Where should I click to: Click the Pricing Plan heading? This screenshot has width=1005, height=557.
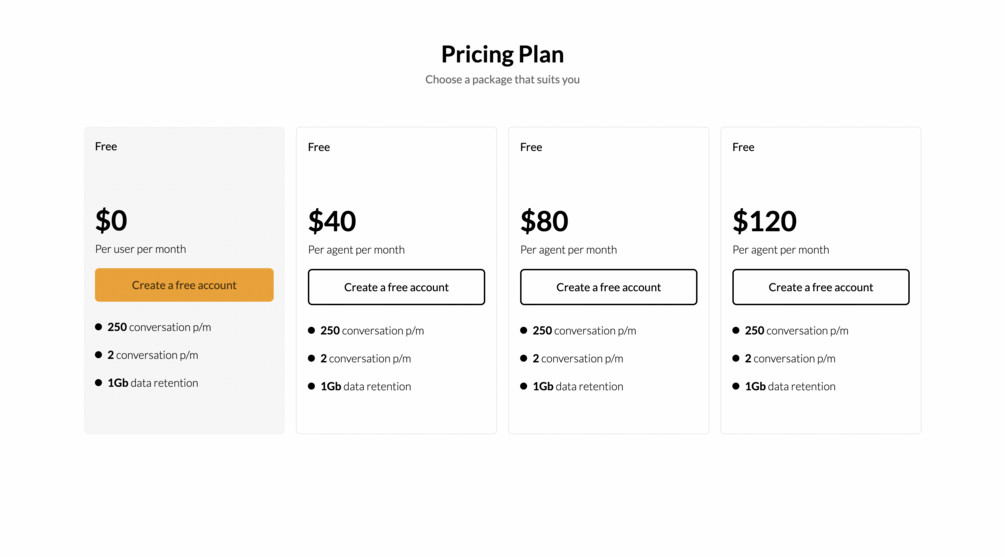tap(502, 54)
